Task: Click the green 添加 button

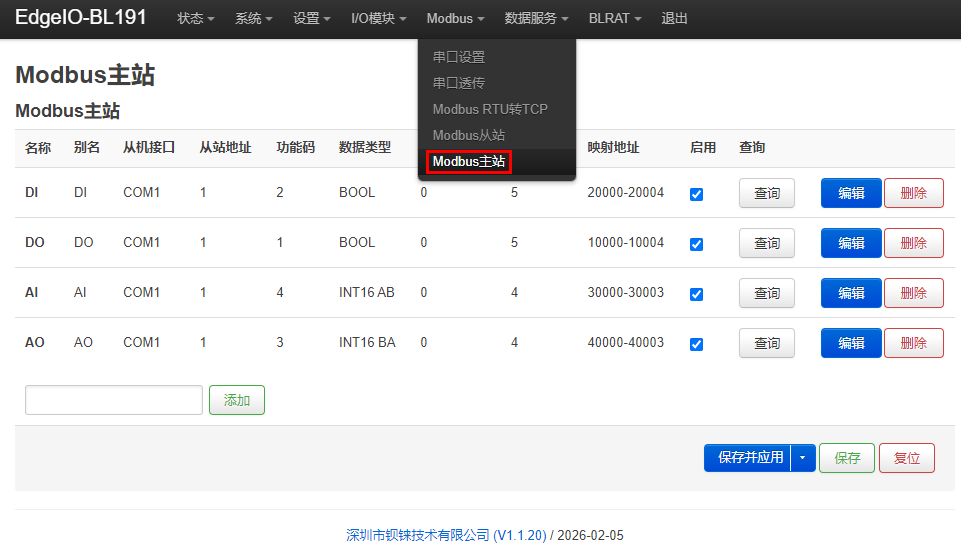Action: click(x=237, y=400)
